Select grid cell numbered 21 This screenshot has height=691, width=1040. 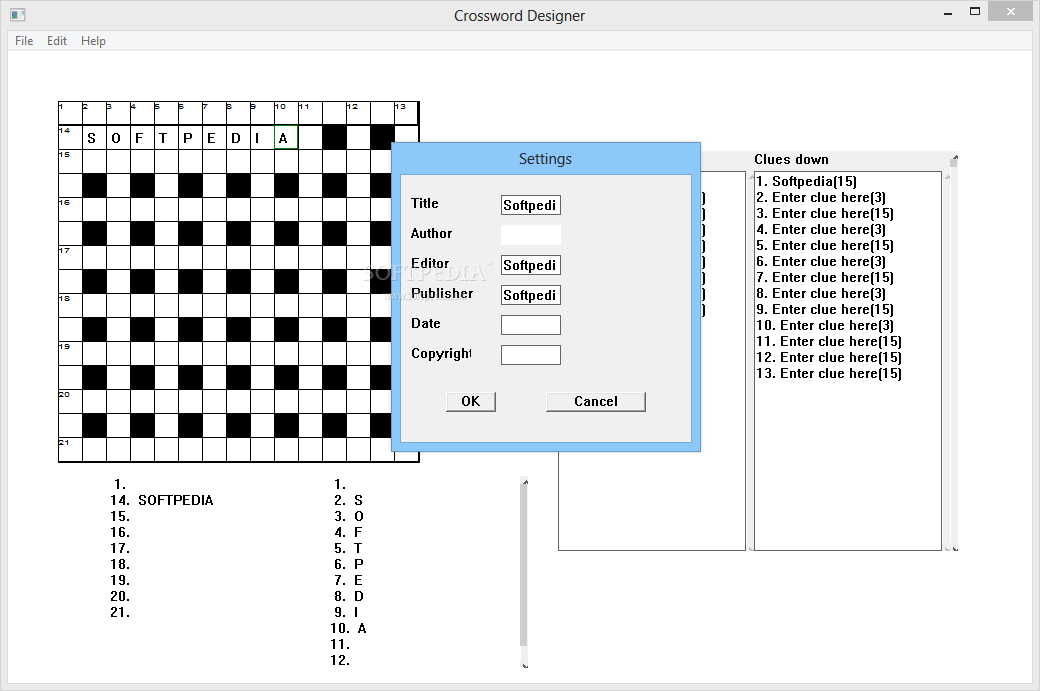pyautogui.click(x=70, y=450)
